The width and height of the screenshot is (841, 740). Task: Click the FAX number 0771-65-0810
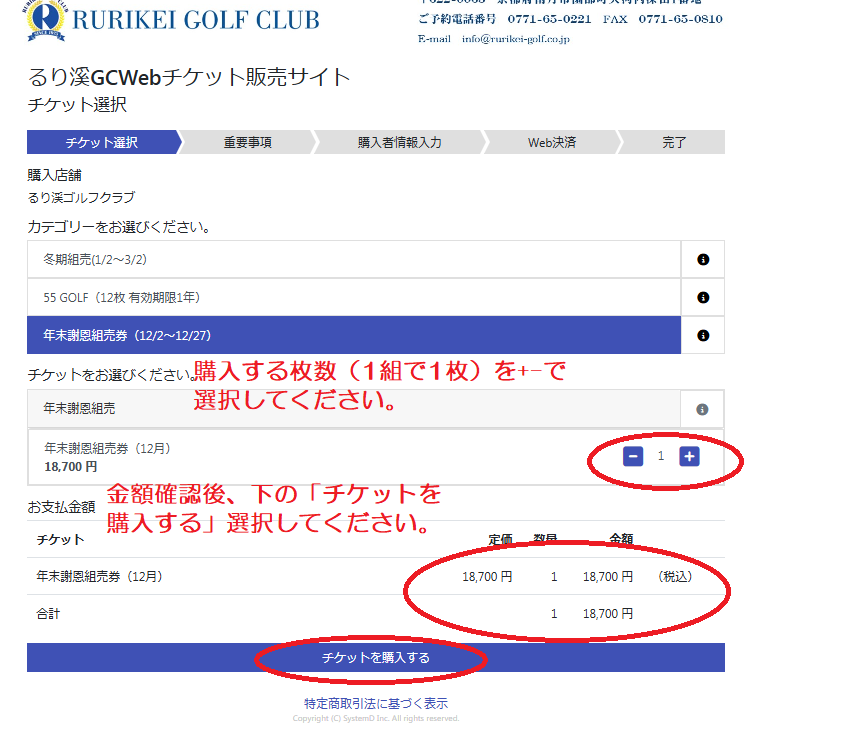680,19
